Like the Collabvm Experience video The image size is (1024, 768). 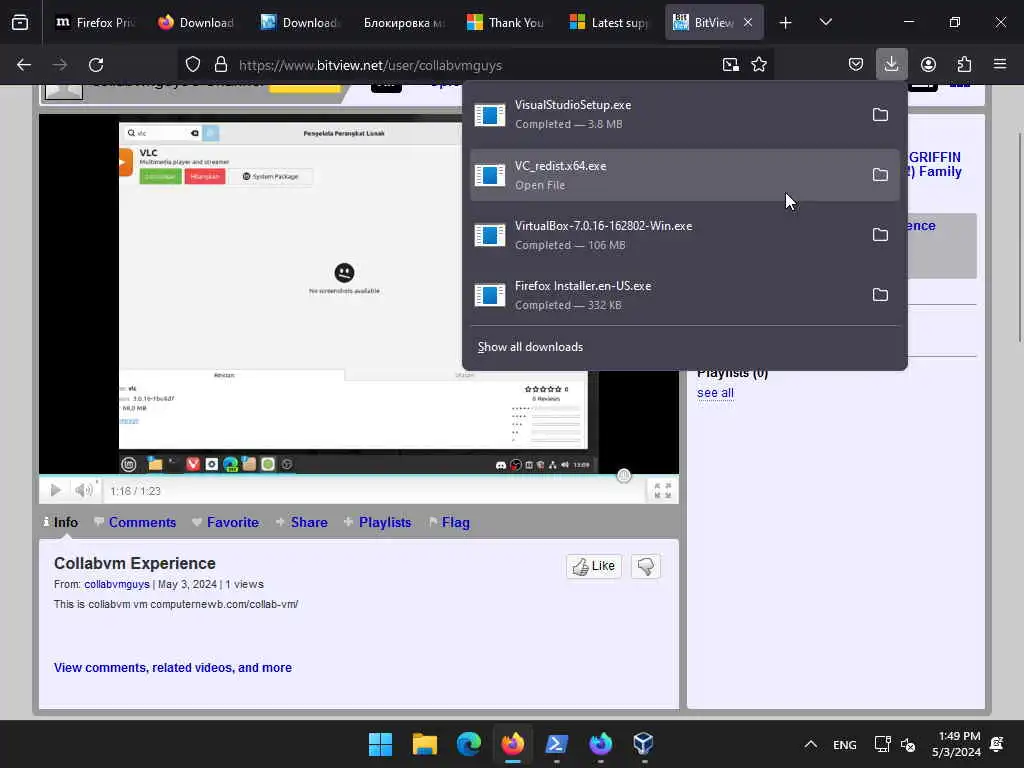[594, 566]
